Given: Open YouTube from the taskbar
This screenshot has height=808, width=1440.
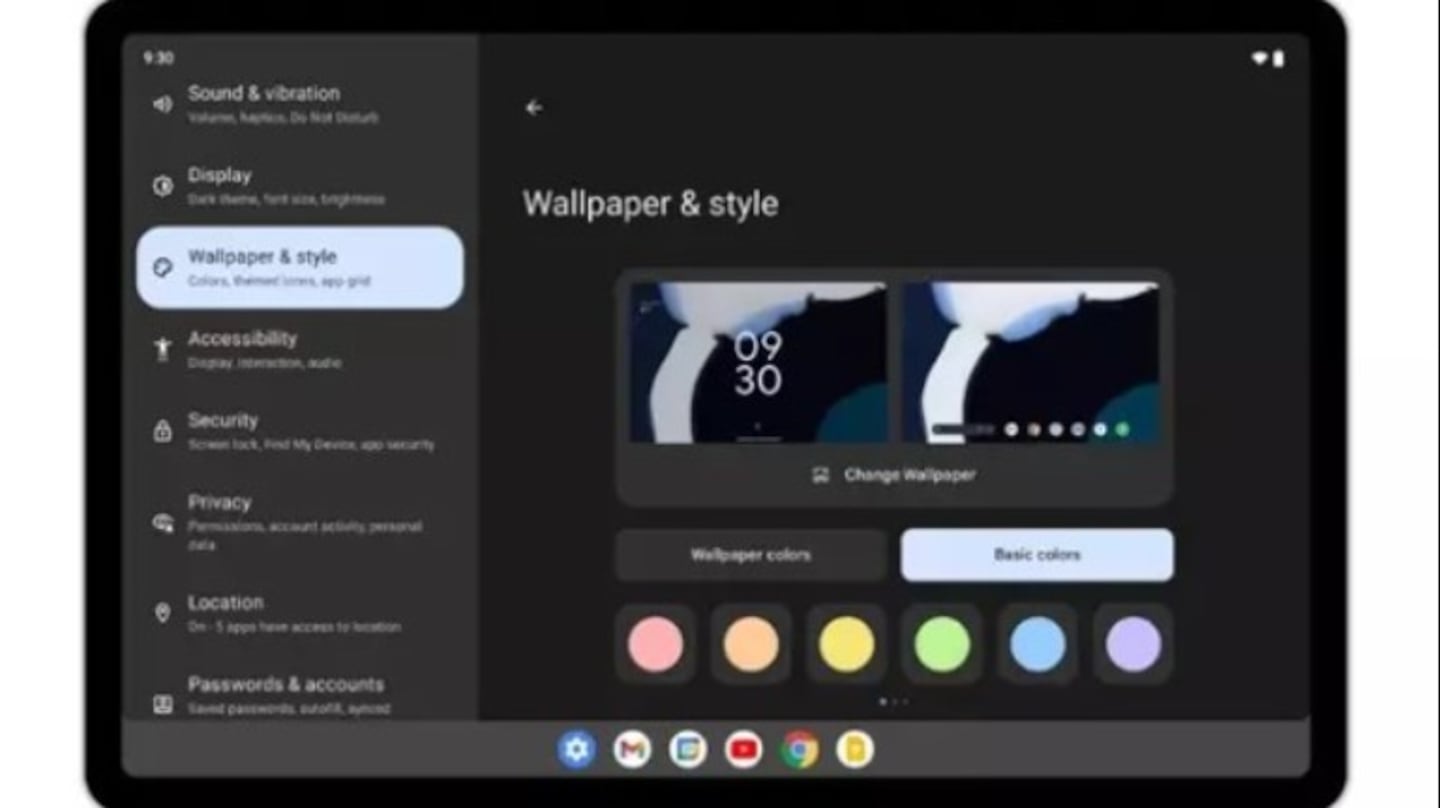Looking at the screenshot, I should point(743,749).
